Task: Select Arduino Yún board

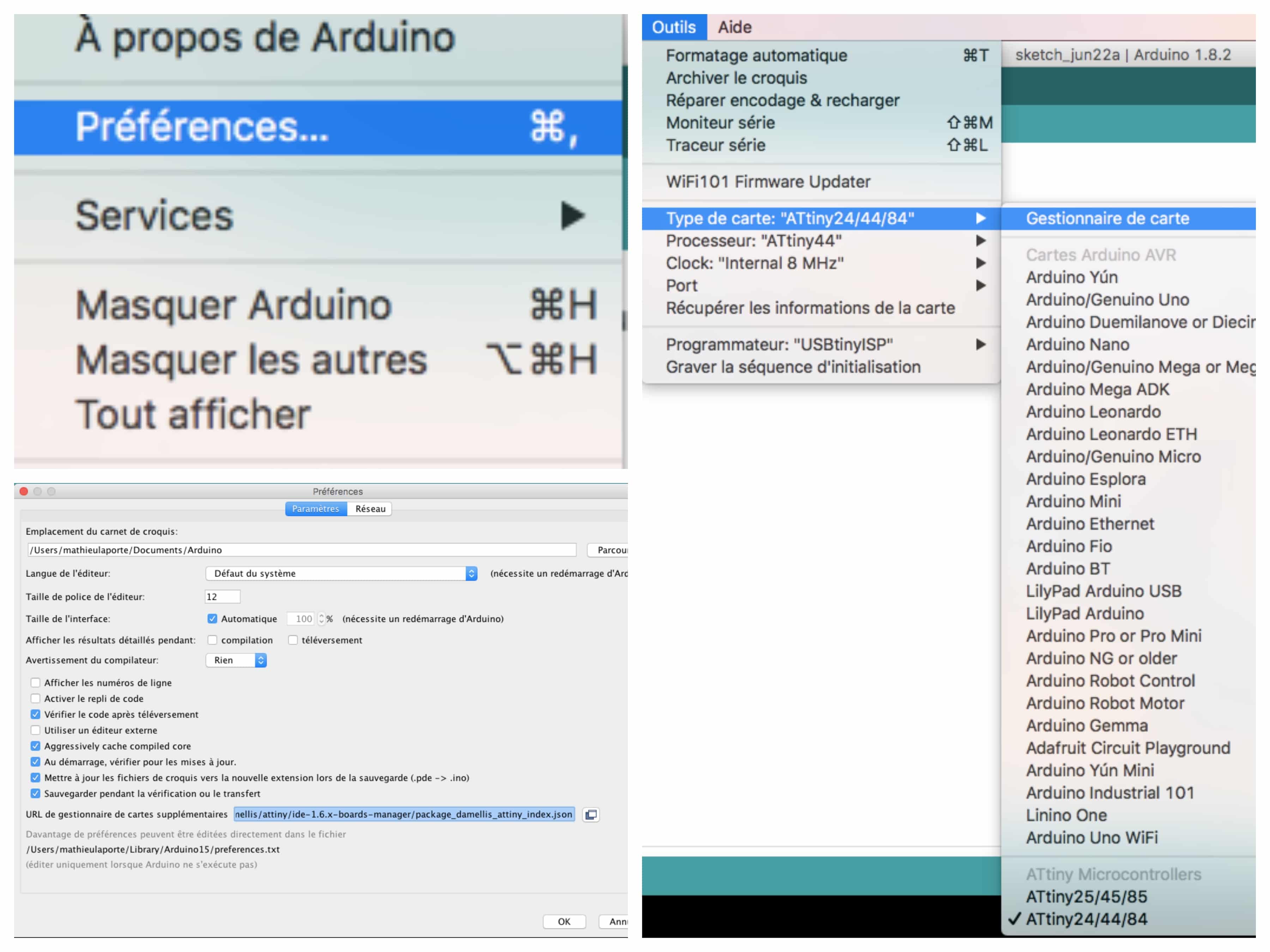Action: point(1129,277)
